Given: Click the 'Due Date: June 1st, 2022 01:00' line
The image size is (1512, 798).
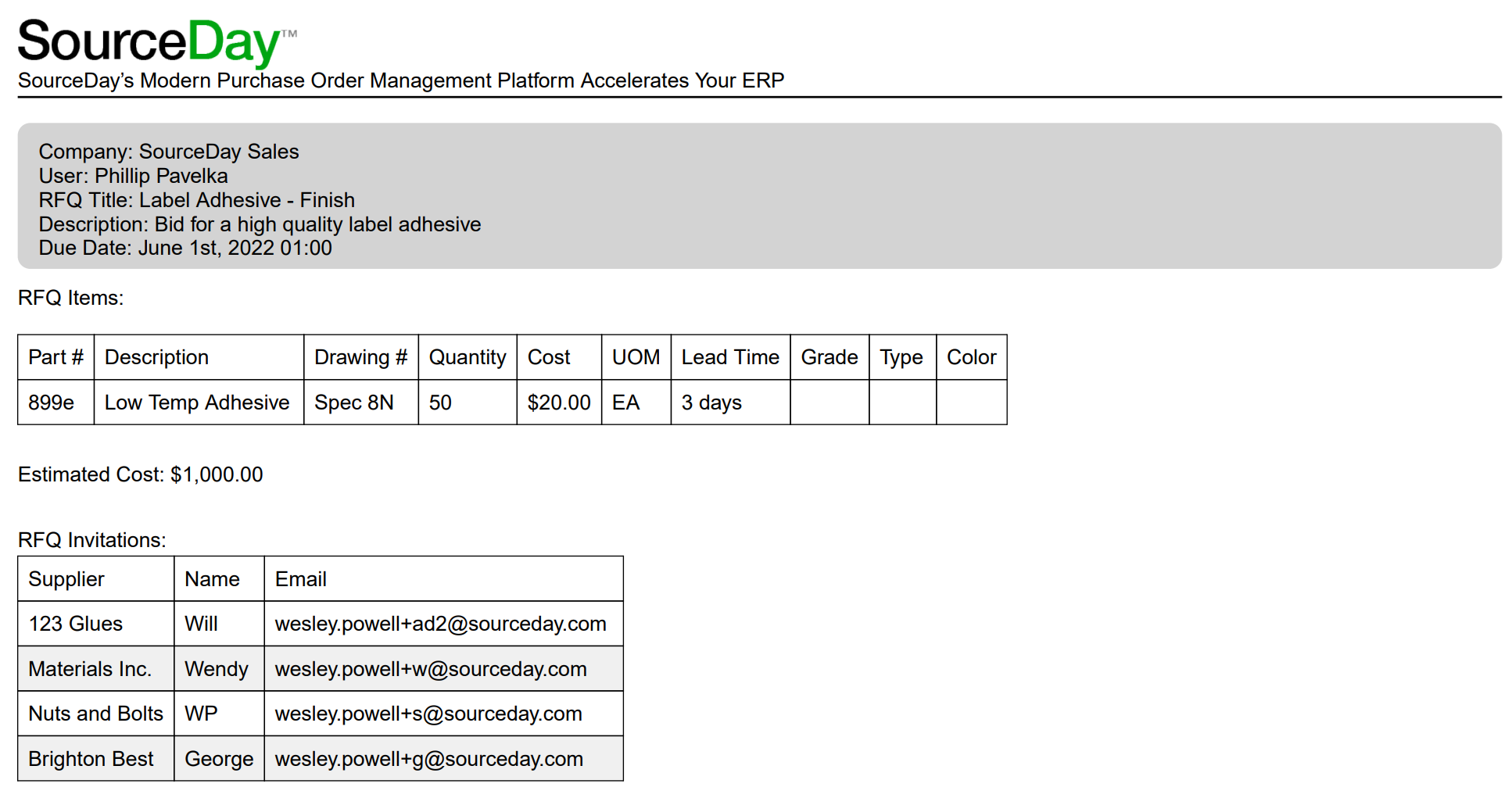Looking at the screenshot, I should 185,248.
